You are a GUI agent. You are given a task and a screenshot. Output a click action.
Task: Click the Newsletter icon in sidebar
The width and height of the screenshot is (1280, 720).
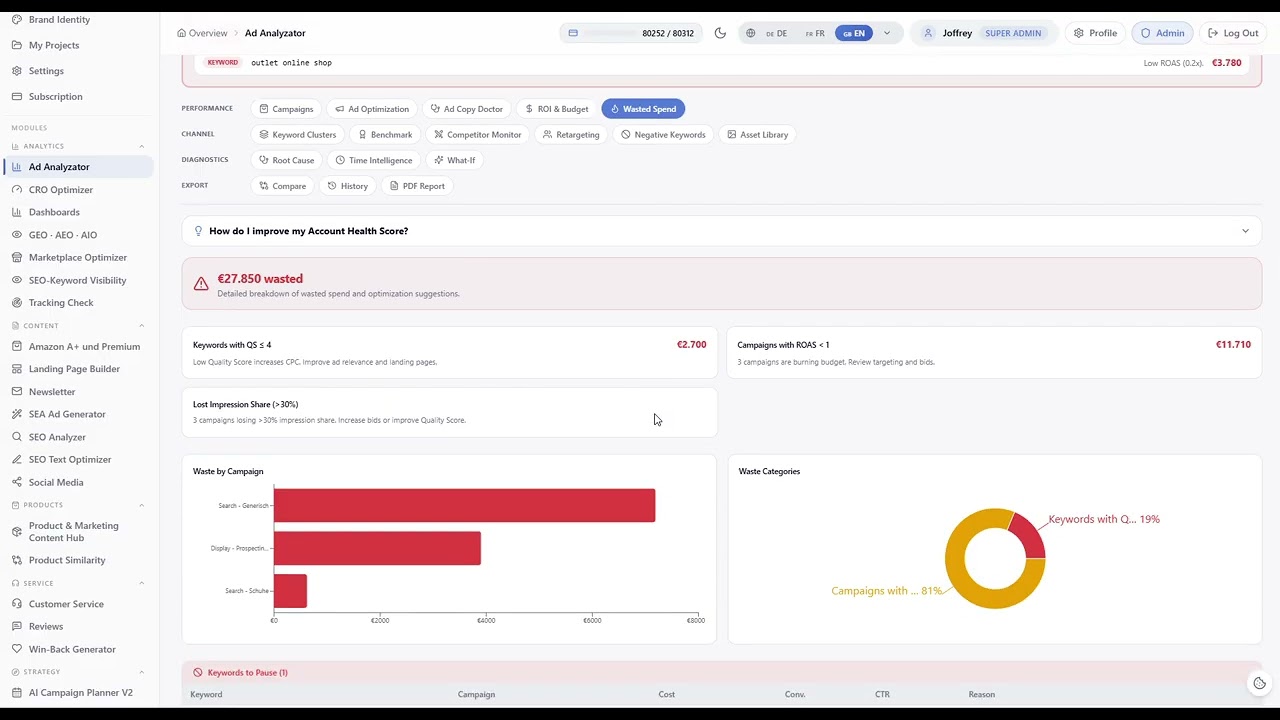click(x=18, y=392)
